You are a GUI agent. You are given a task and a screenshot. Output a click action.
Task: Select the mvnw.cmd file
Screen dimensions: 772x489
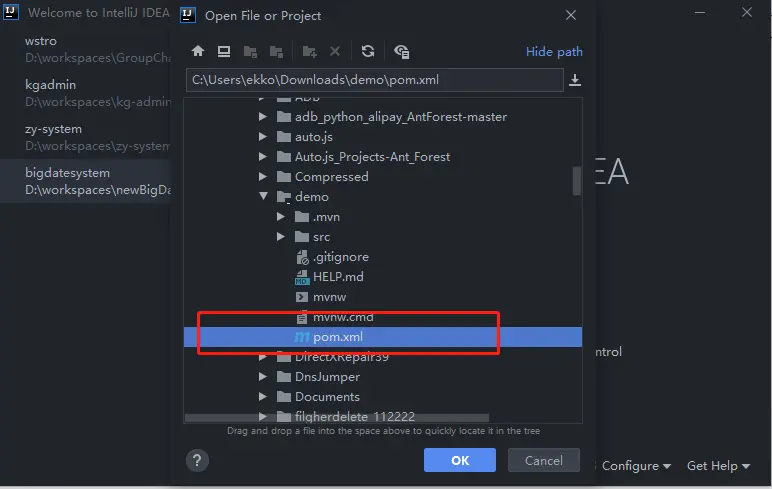pos(343,318)
